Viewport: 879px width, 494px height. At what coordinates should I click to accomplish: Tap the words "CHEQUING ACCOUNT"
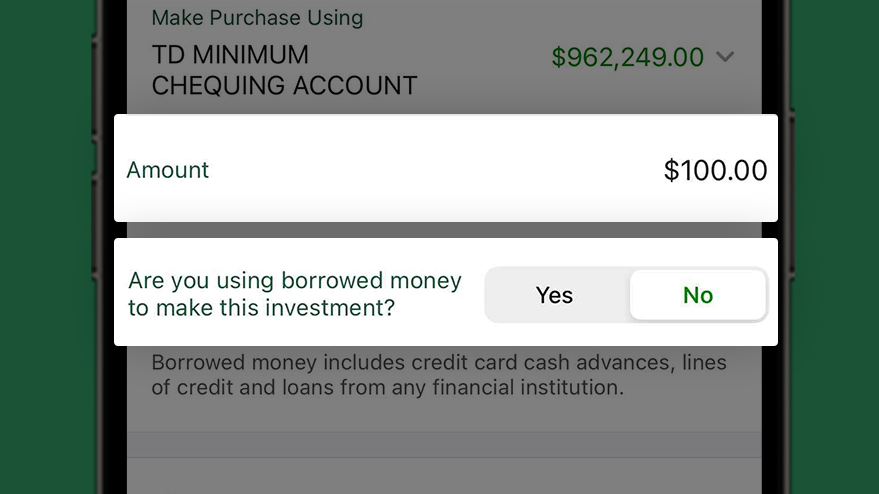click(284, 86)
